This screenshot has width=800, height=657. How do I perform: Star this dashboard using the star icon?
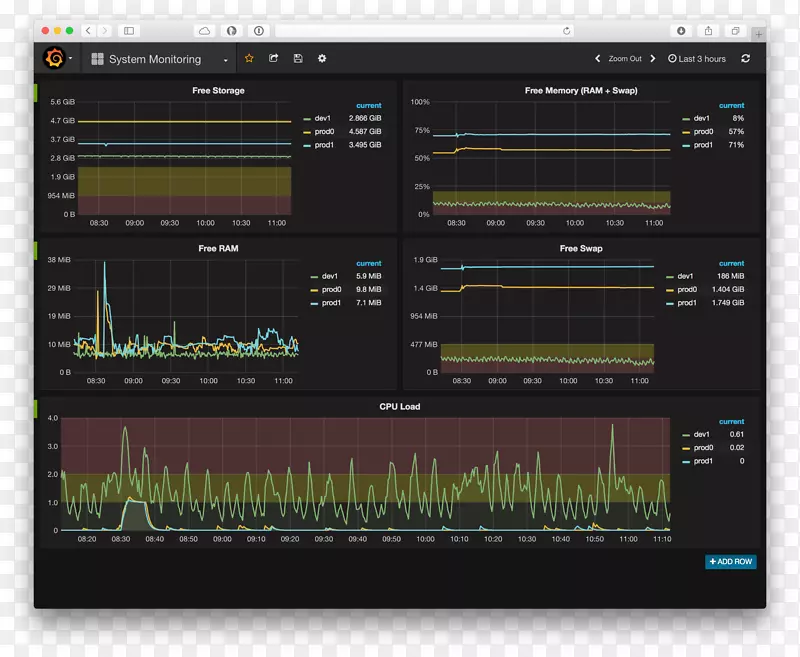tap(249, 58)
